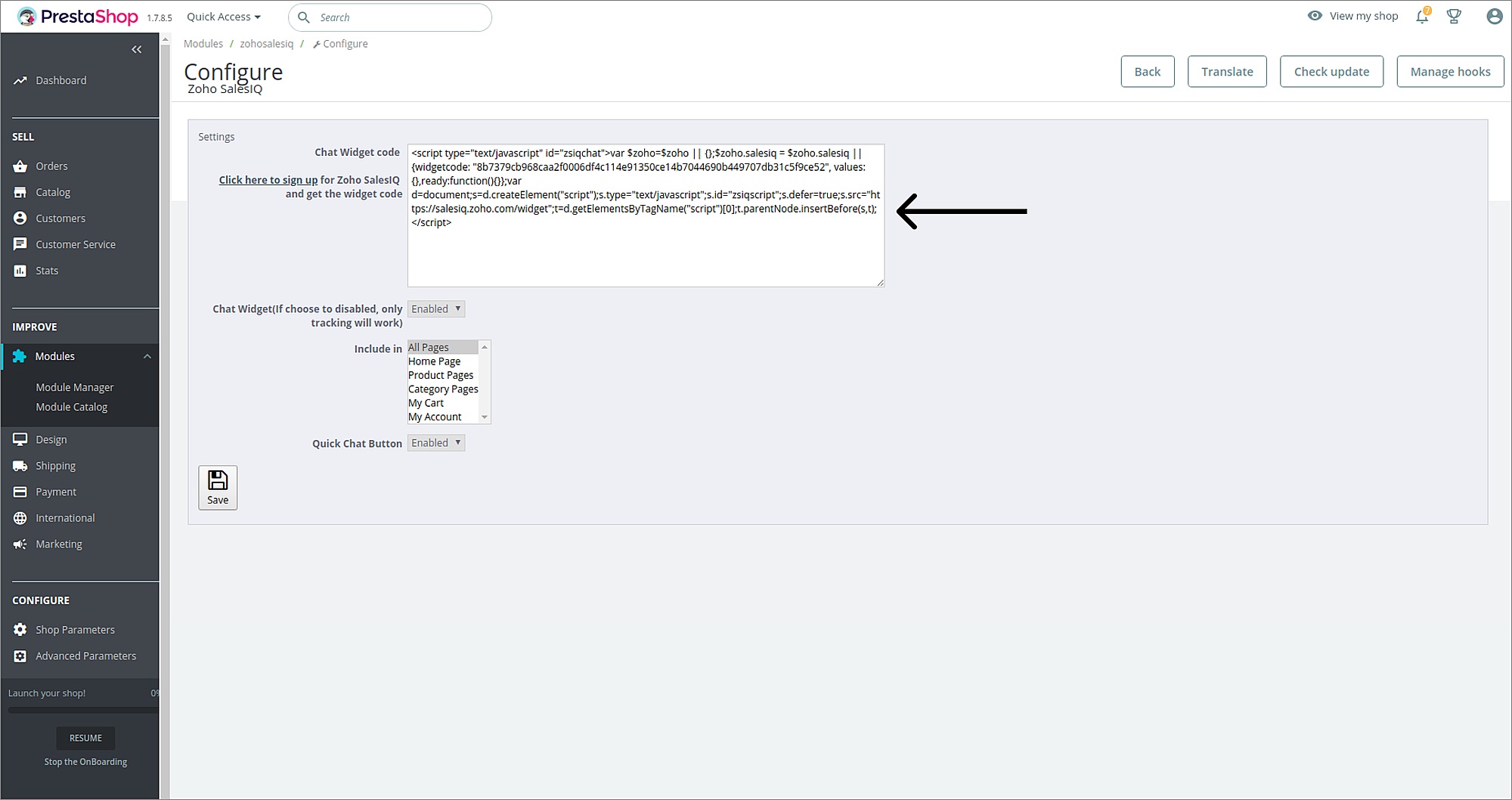The image size is (1512, 800).
Task: Navigate to Shop Parameters
Action: click(x=76, y=630)
